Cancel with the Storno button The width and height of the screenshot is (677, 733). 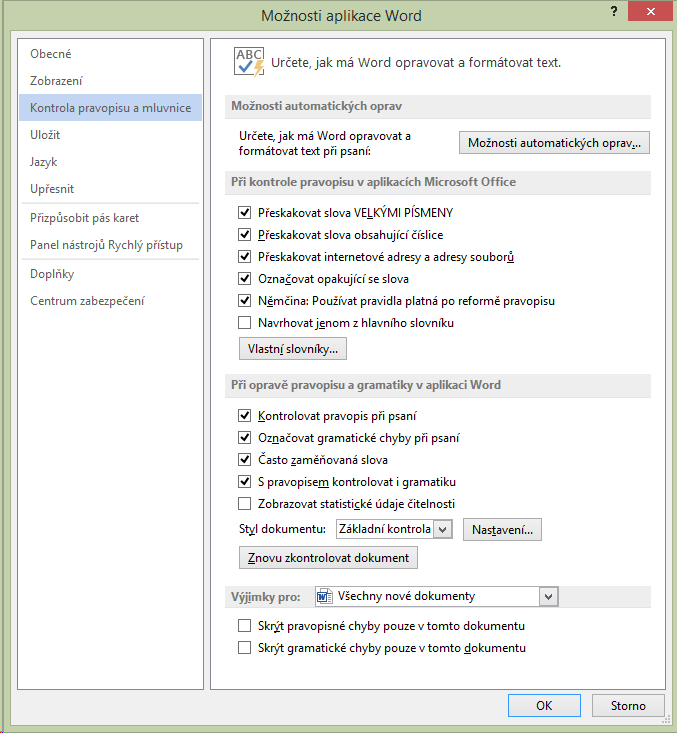(628, 705)
